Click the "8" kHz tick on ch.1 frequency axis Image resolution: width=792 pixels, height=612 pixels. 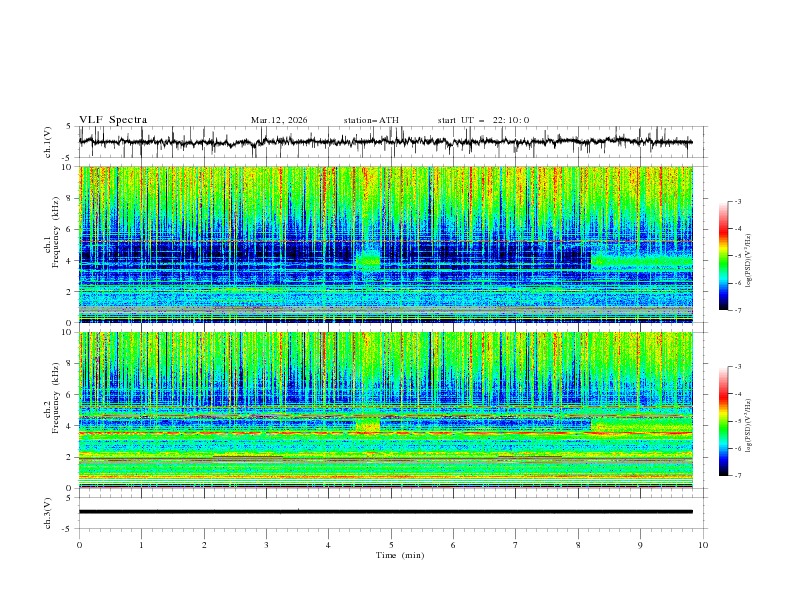[71, 198]
